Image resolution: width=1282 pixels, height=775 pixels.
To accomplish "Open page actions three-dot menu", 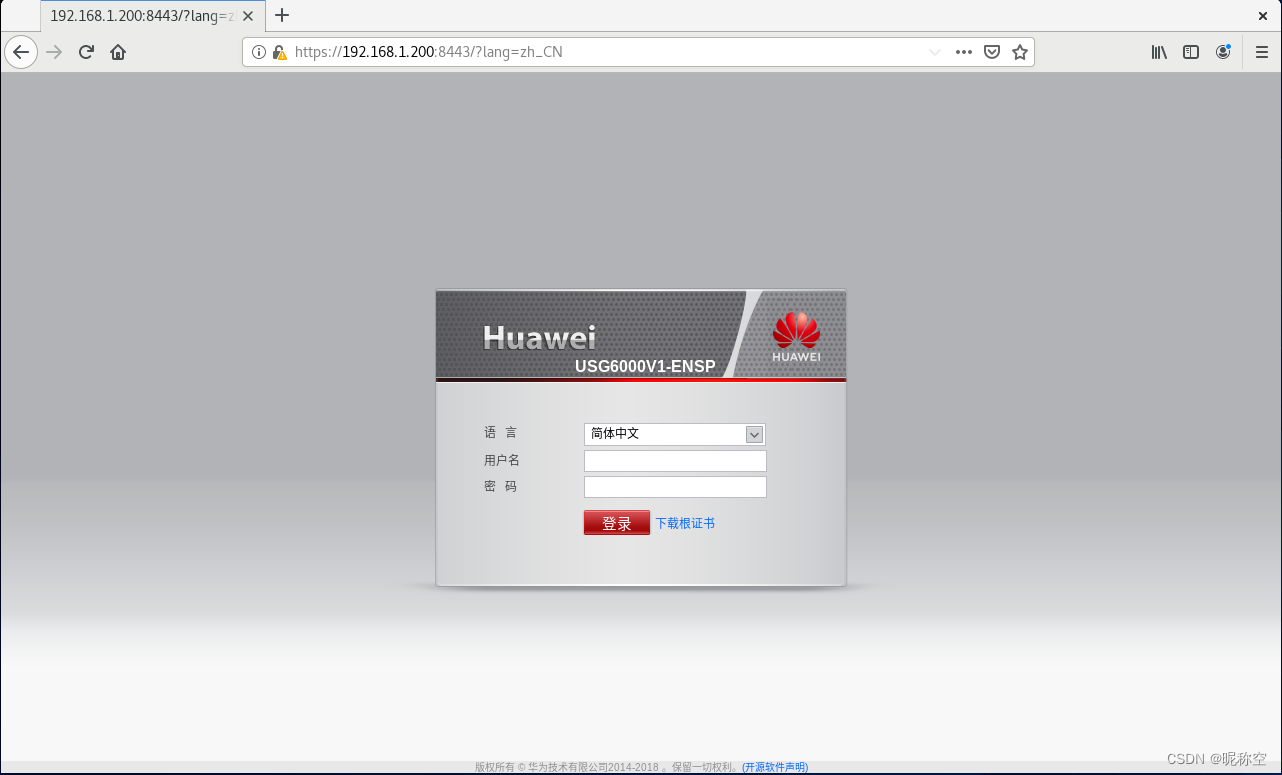I will click(964, 52).
